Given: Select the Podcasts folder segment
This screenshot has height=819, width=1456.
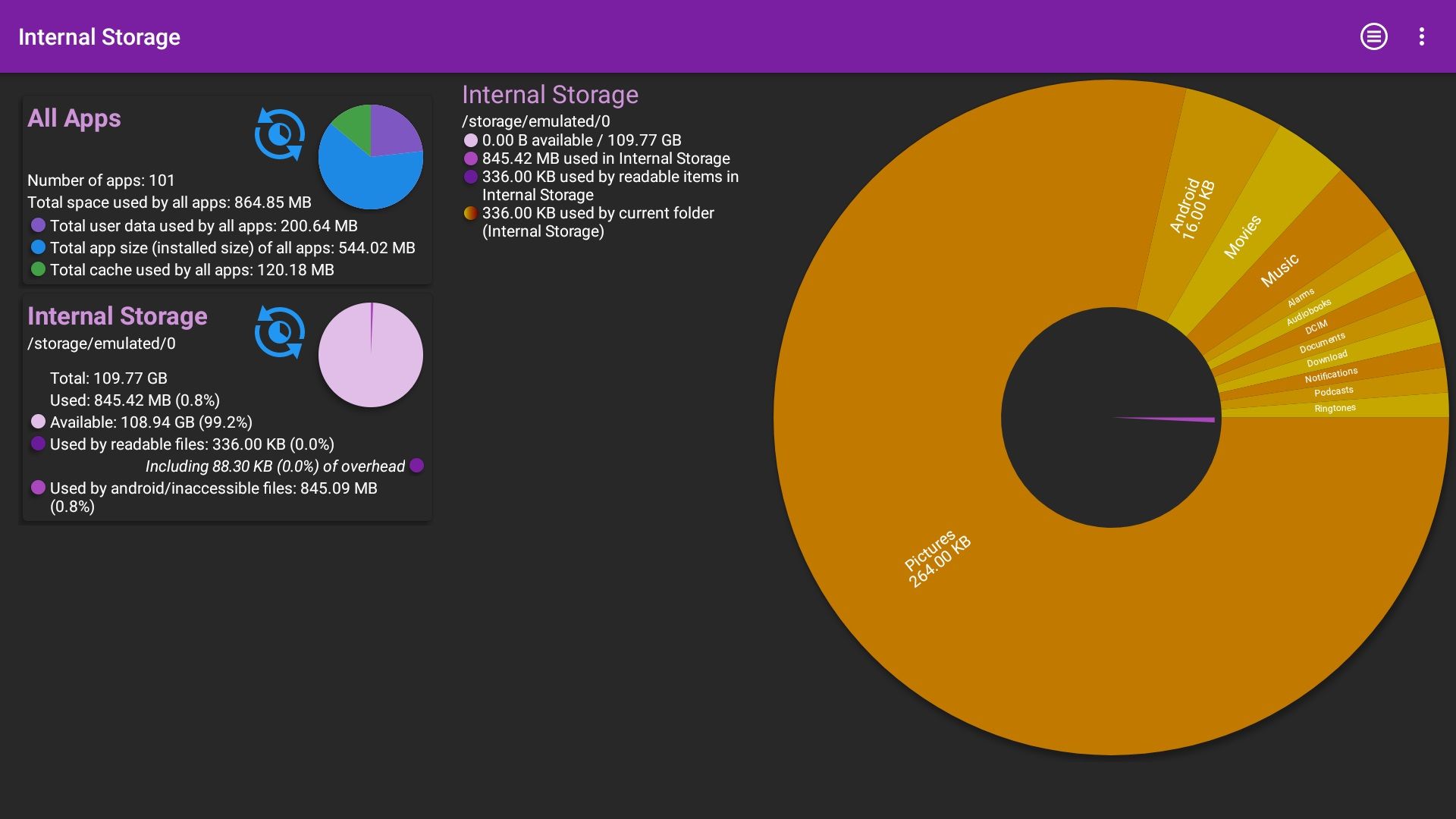Looking at the screenshot, I should 1333,391.
